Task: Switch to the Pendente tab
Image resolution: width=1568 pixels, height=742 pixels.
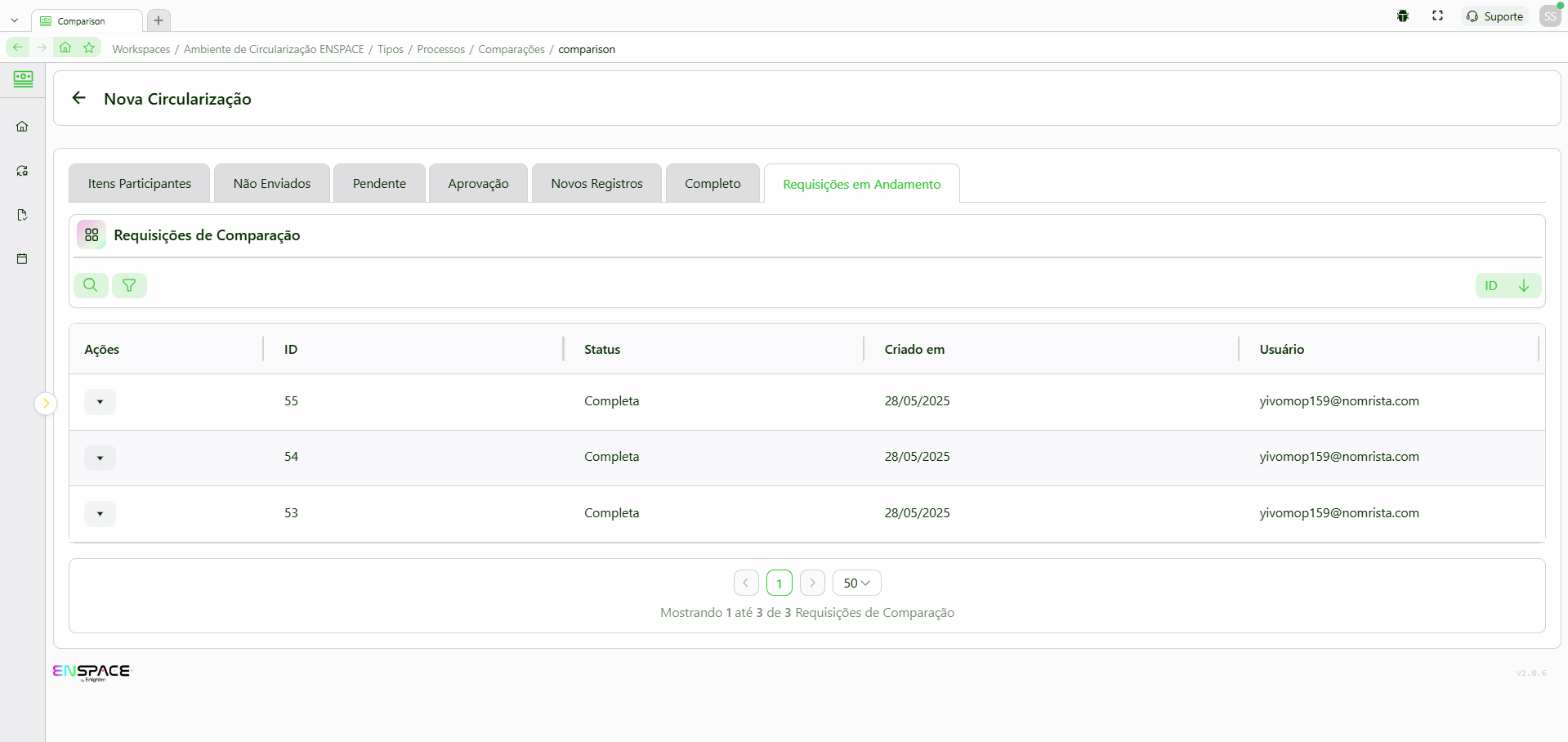Action: (379, 184)
